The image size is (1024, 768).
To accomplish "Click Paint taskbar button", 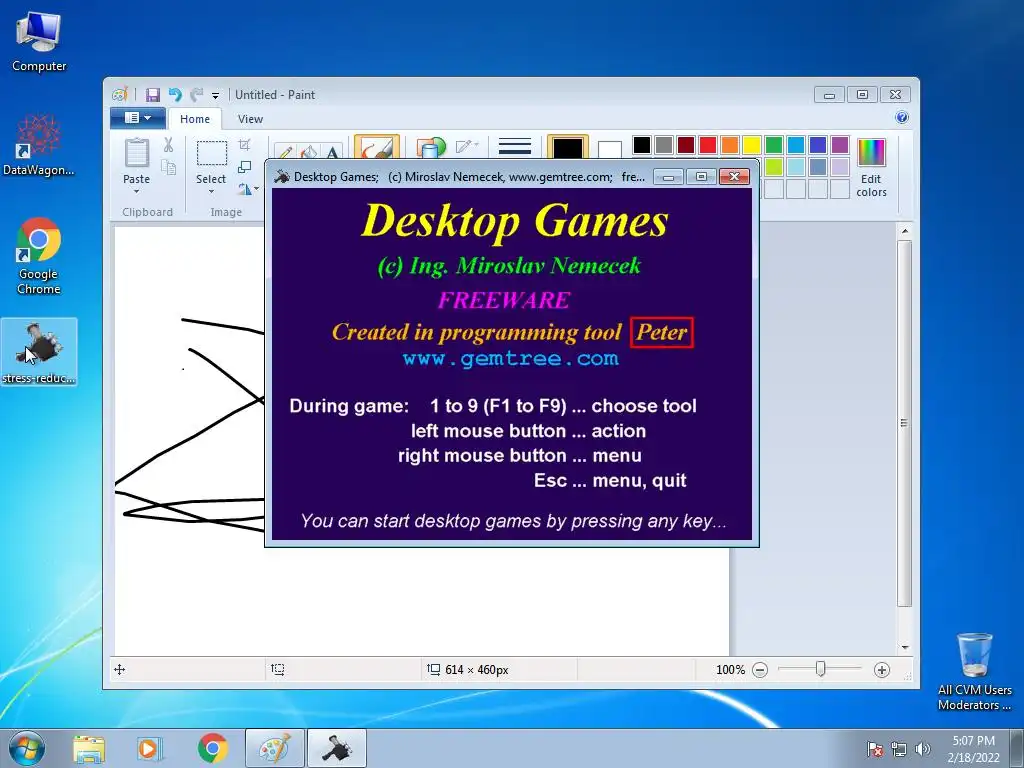I will coord(275,748).
